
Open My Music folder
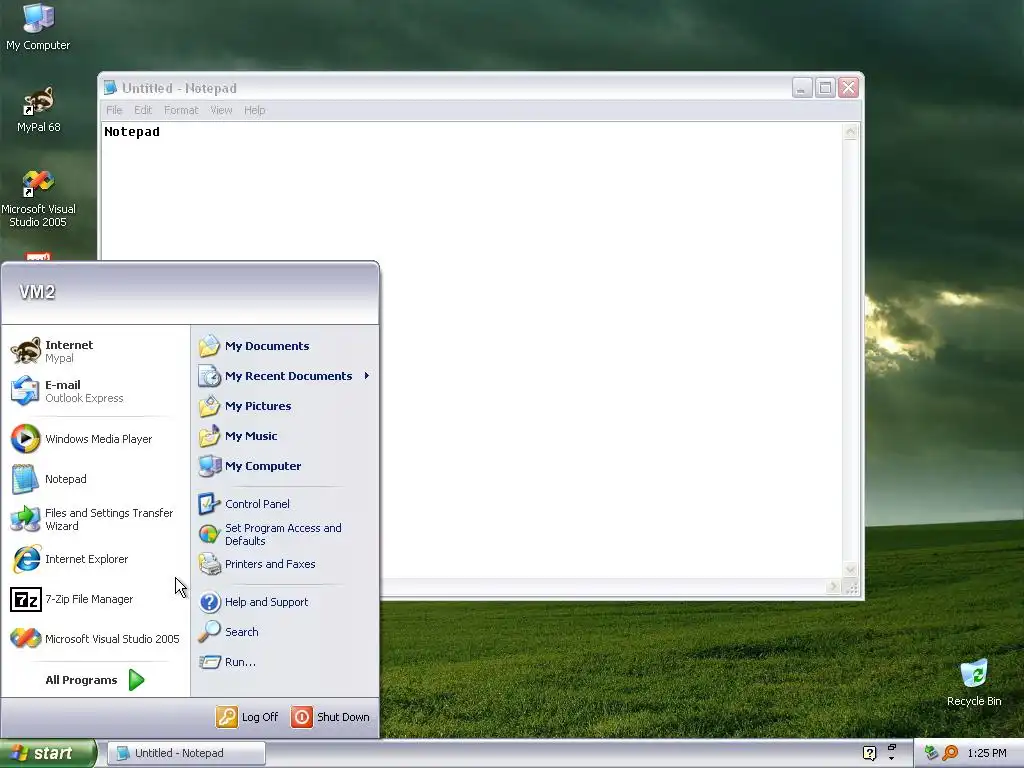point(284,436)
